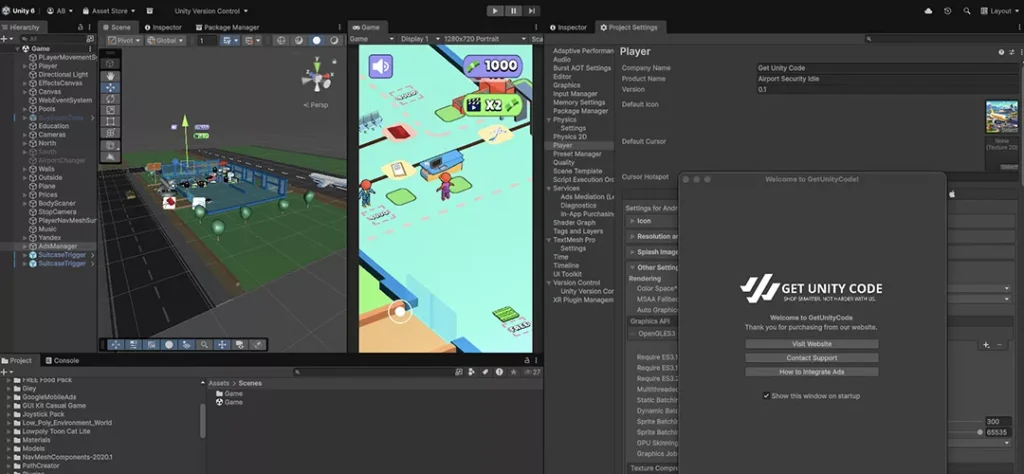
Task: Click the Visit Website button
Action: point(811,344)
